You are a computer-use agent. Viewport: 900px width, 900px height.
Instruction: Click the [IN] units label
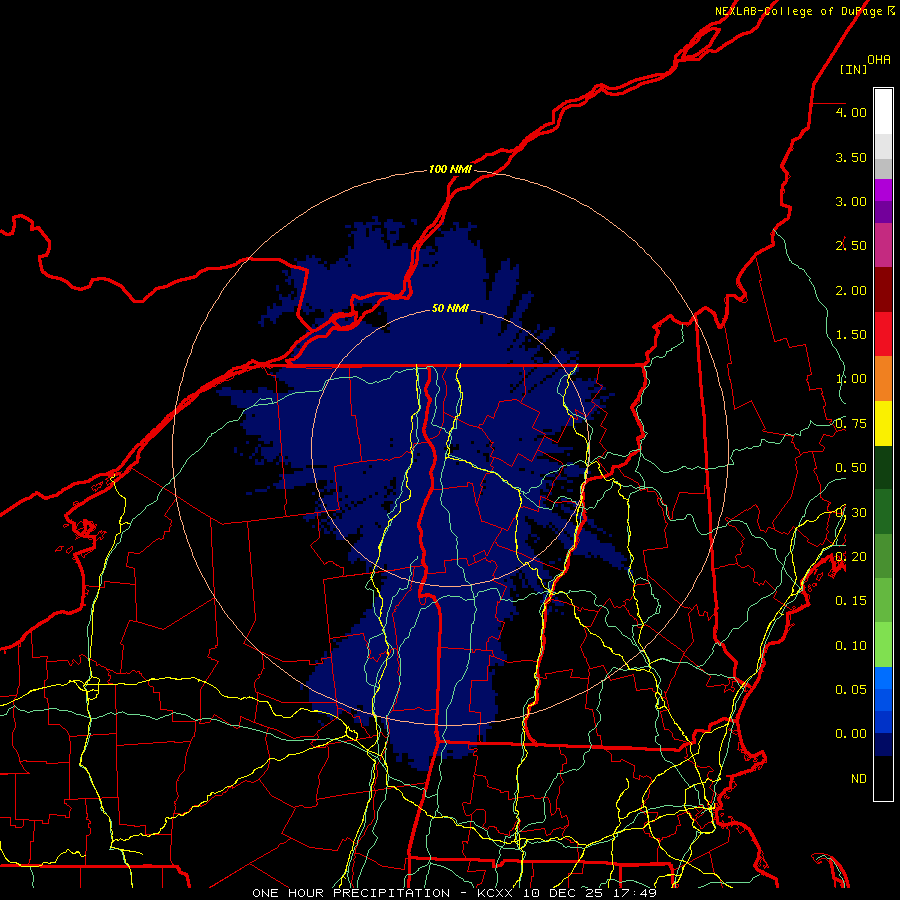tap(854, 69)
